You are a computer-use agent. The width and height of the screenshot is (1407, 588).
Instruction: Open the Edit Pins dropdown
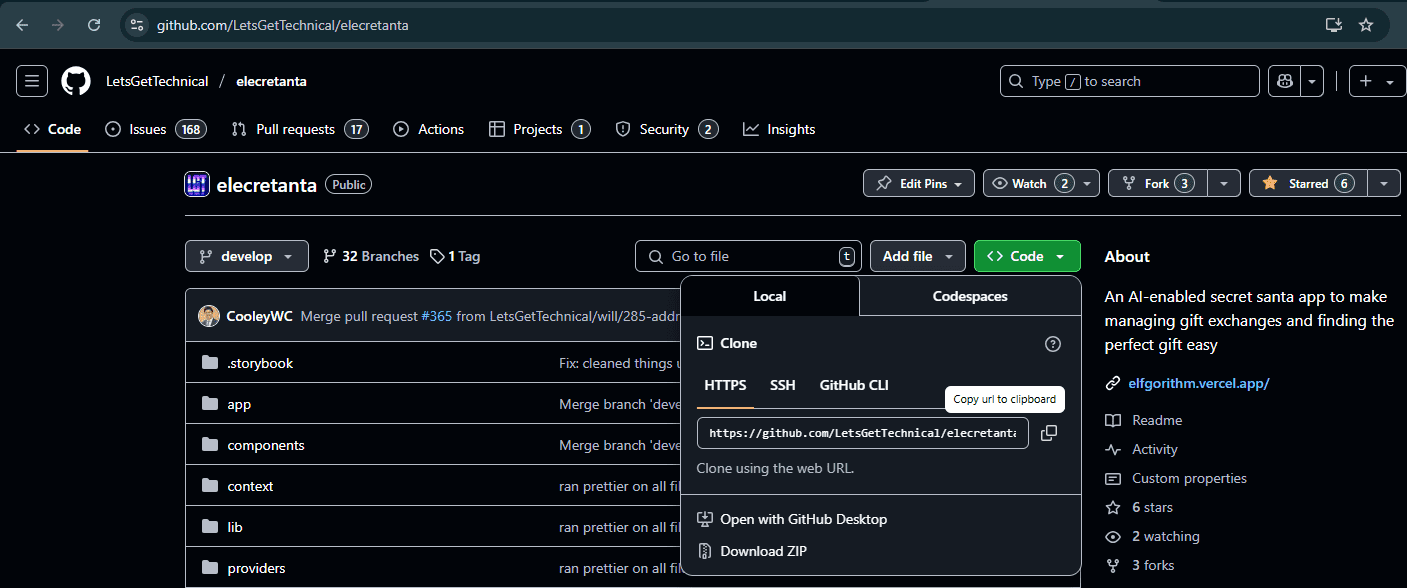(919, 183)
